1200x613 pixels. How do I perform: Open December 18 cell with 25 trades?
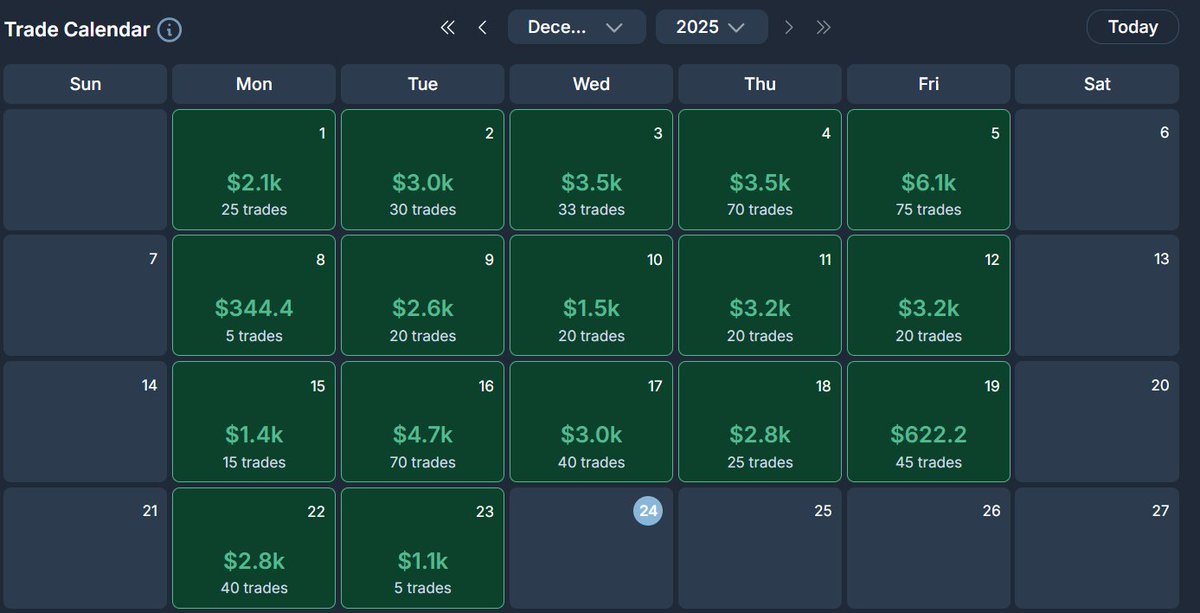[760, 422]
